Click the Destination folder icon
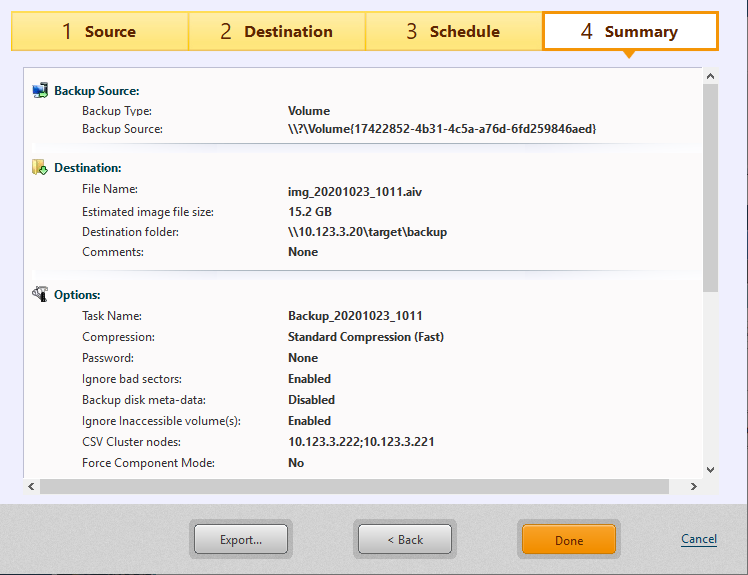The width and height of the screenshot is (748, 575). click(x=40, y=167)
